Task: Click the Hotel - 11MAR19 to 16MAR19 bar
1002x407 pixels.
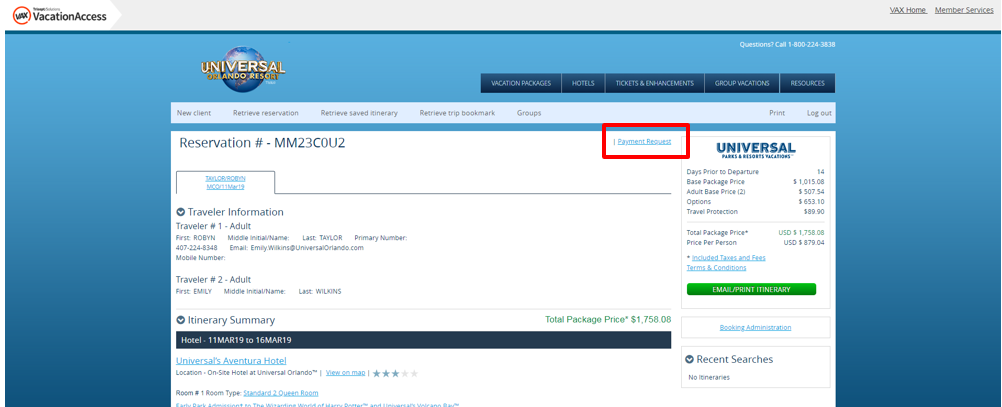Action: pyautogui.click(x=424, y=340)
